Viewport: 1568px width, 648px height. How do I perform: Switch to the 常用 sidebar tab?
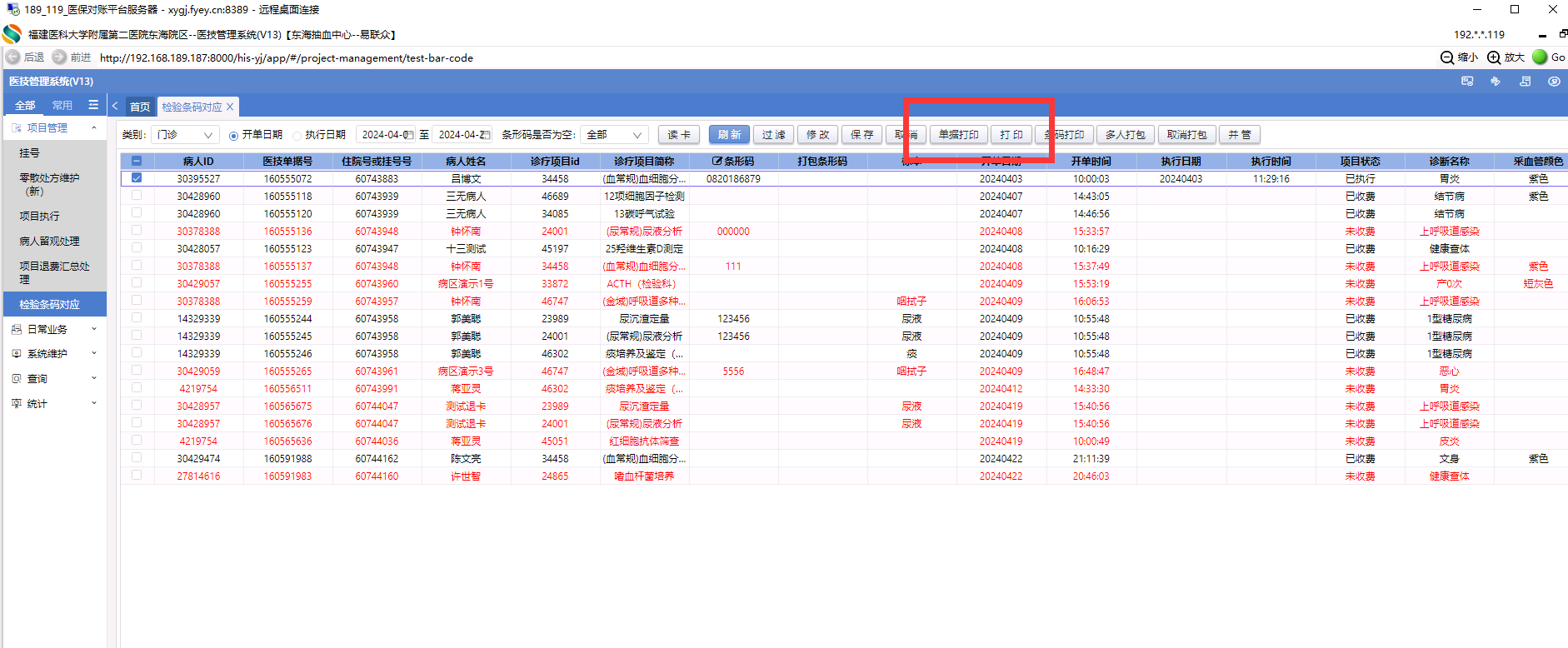[x=62, y=106]
